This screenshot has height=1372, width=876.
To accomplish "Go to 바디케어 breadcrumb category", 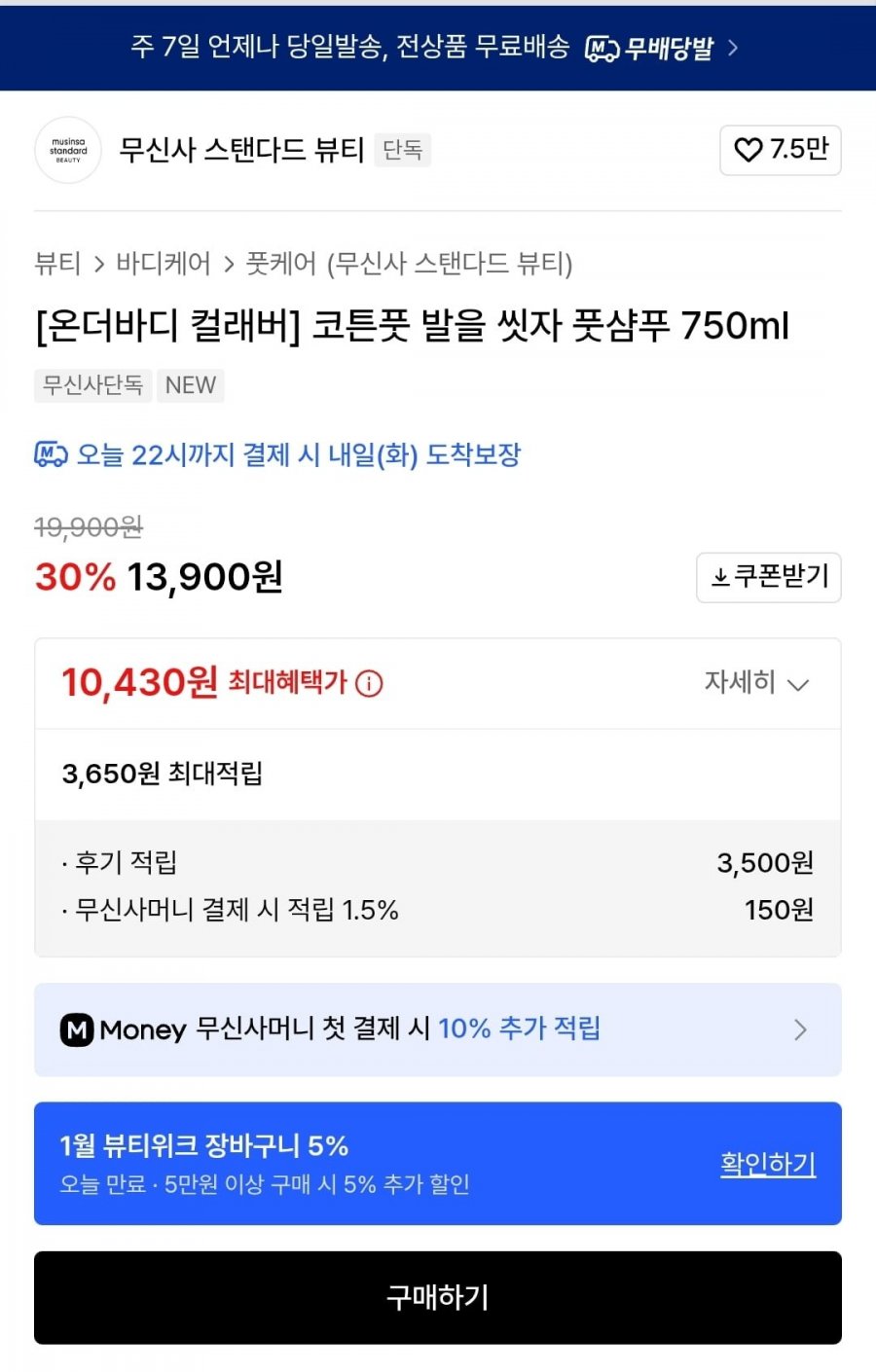I will (x=164, y=264).
